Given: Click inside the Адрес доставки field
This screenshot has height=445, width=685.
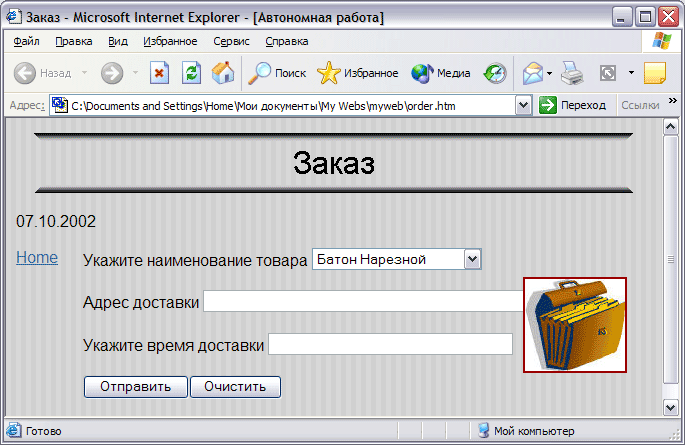Looking at the screenshot, I should 363,301.
